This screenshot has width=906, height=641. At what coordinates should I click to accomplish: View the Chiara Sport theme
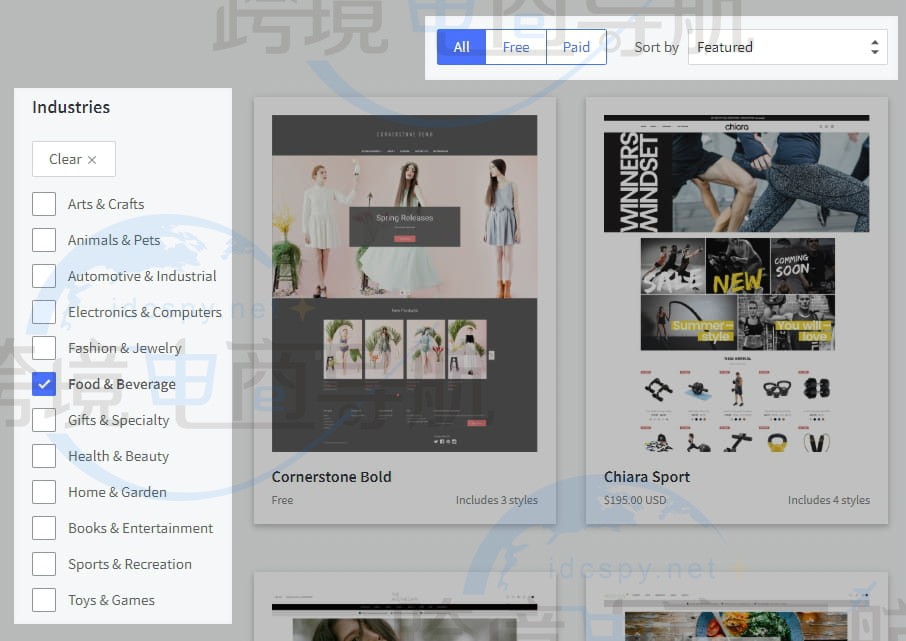click(x=646, y=477)
